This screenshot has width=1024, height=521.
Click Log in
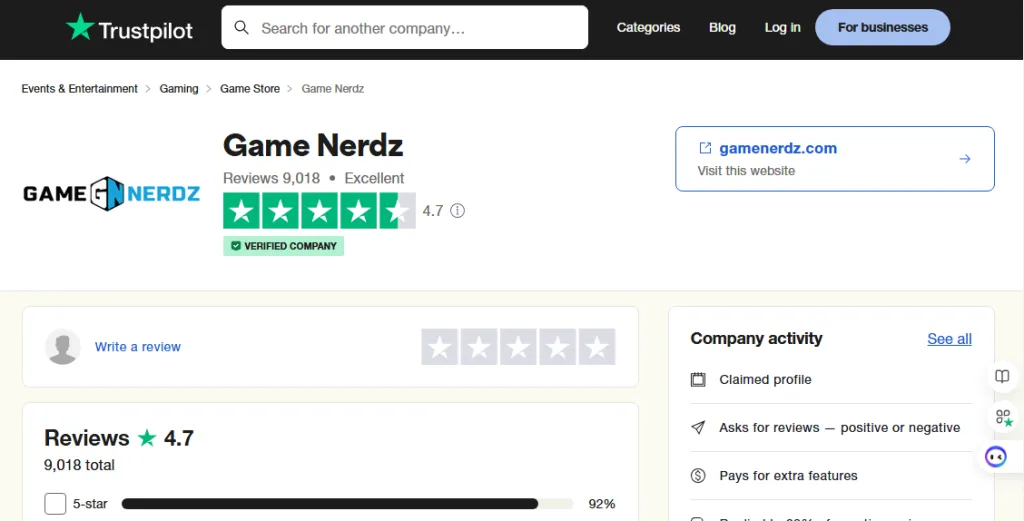782,27
